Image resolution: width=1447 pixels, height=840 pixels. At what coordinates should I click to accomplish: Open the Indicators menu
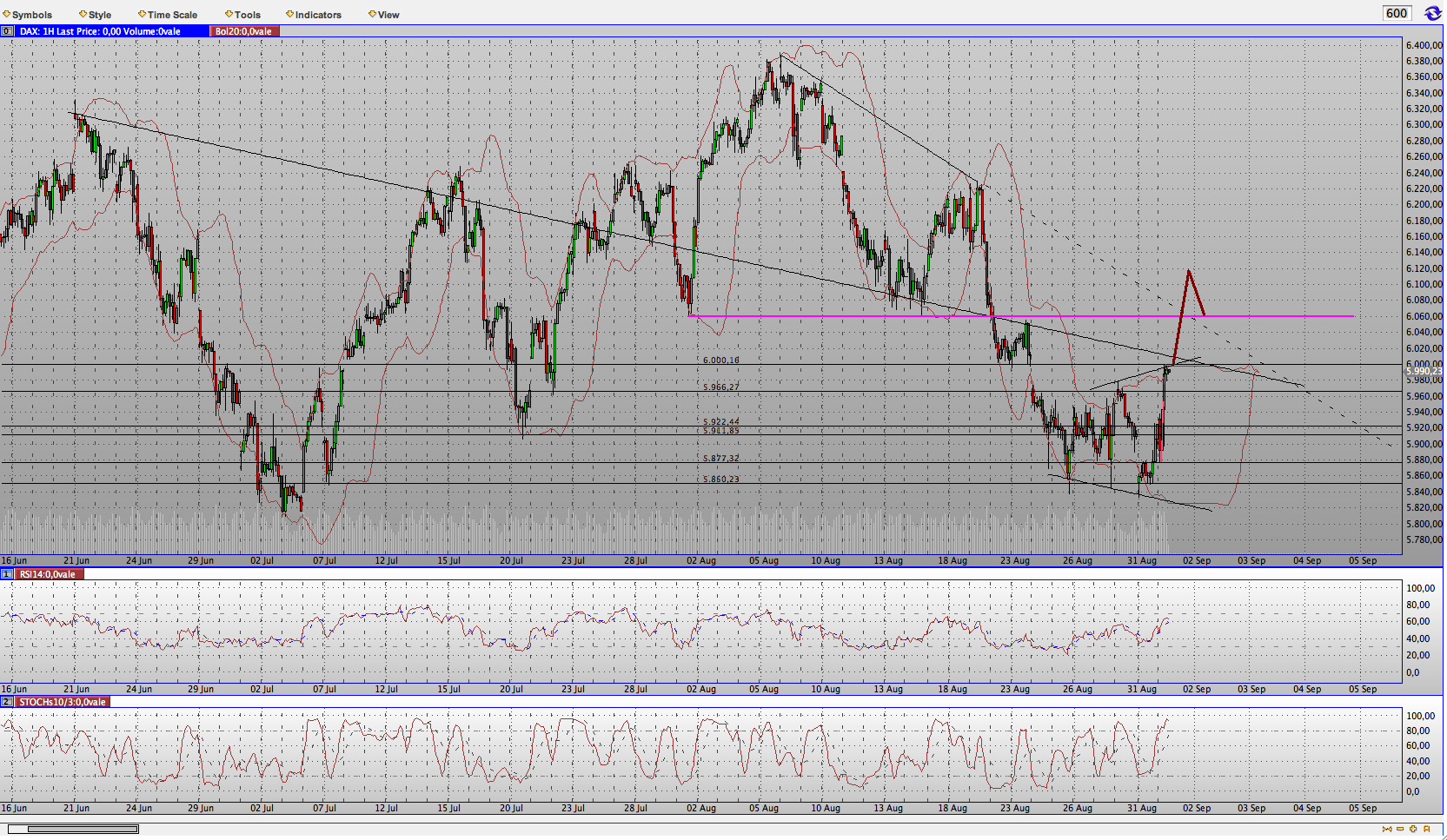[314, 15]
